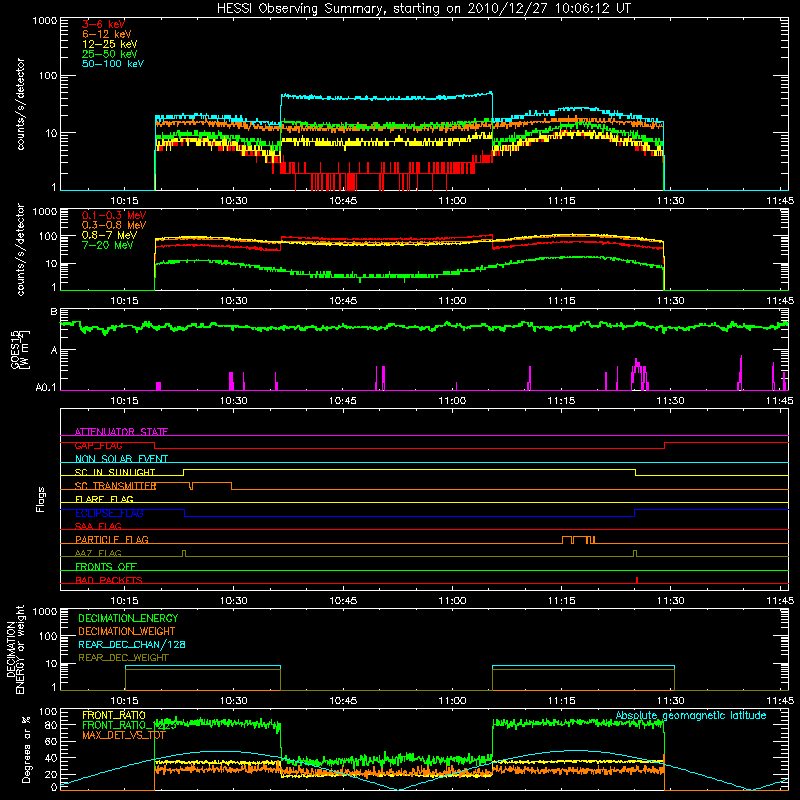The height and width of the screenshot is (800, 800).
Task: Click the red BAD_PACKETS spike near 11:25
Action: coord(637,580)
